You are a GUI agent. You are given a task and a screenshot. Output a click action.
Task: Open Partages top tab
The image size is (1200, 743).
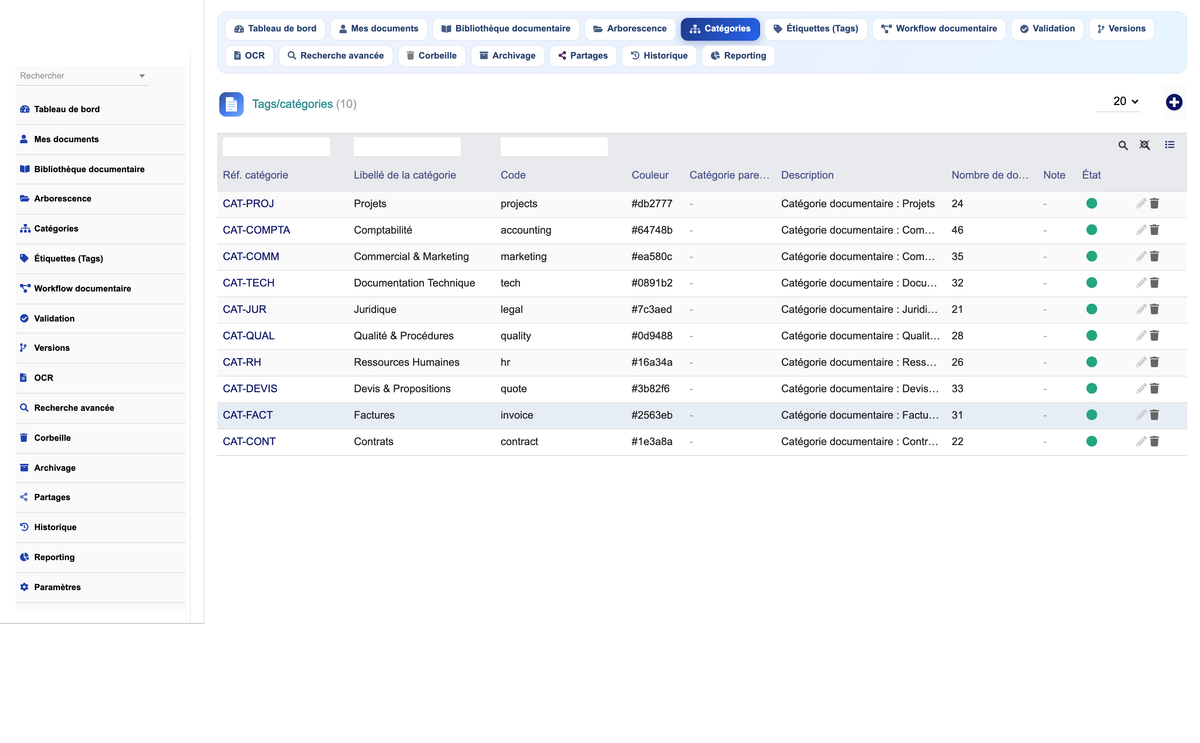(583, 56)
